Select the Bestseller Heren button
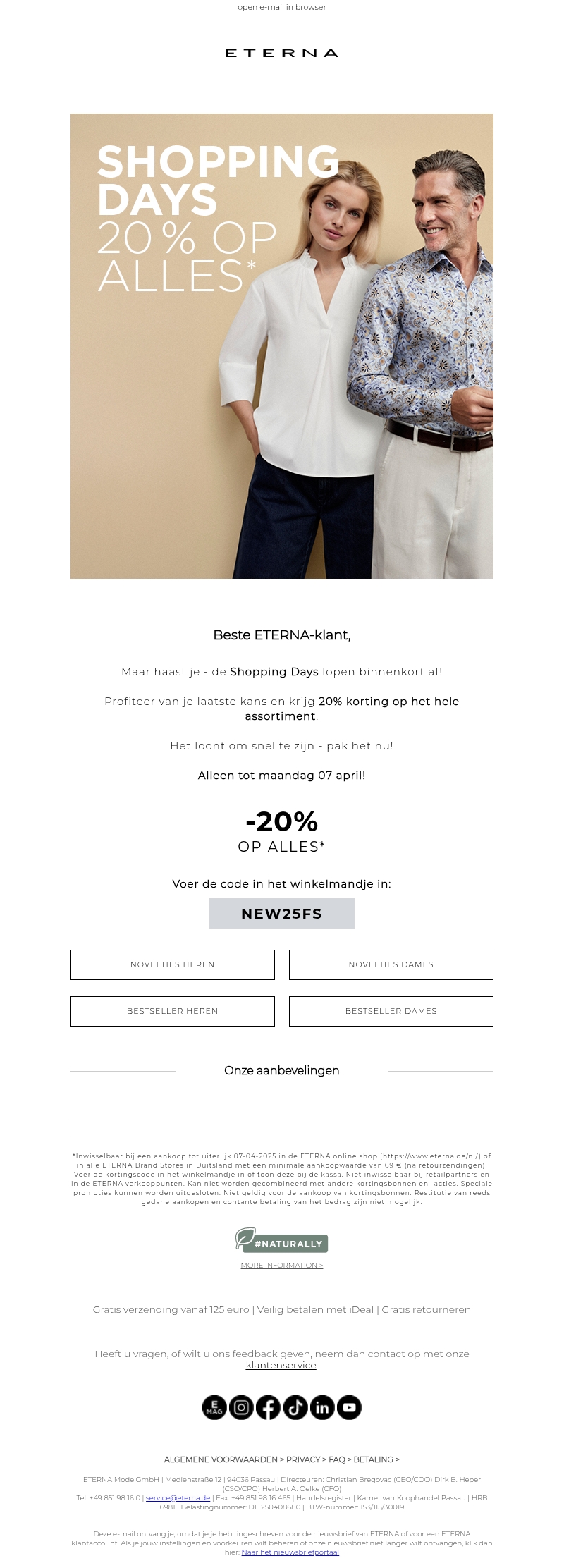Screen dimensions: 564x1568 [x=173, y=1011]
